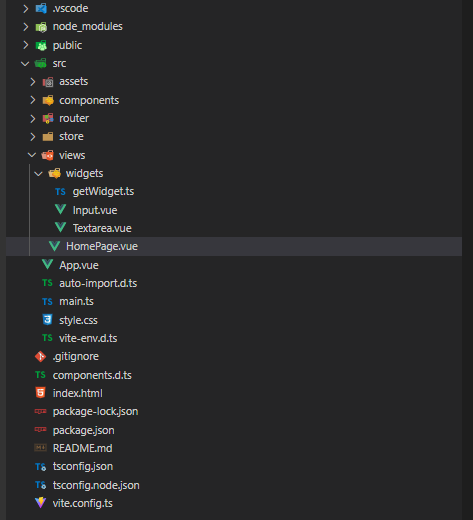Select the router folder name
The width and height of the screenshot is (473, 520).
74,118
